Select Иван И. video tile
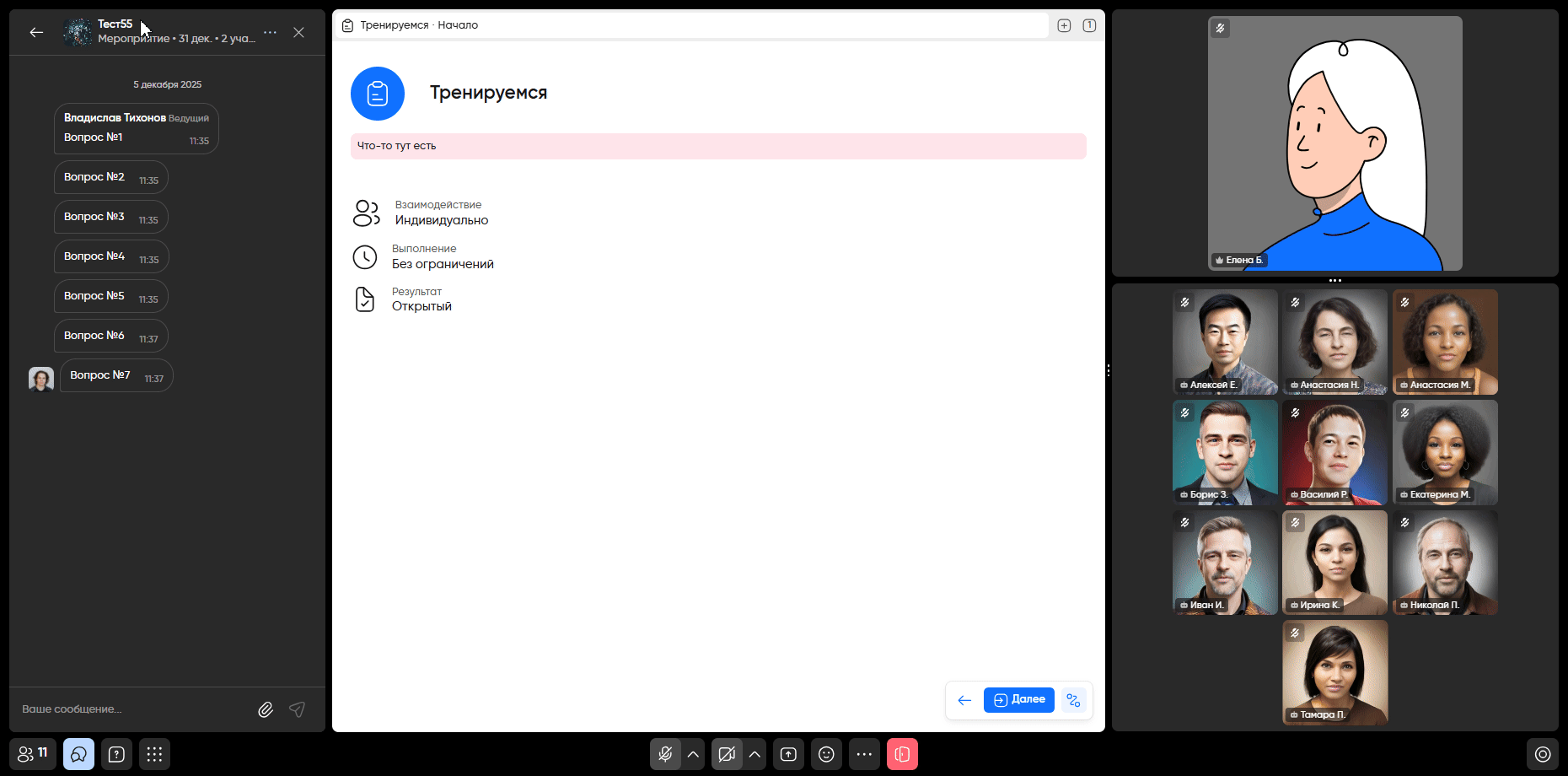 coord(1225,563)
